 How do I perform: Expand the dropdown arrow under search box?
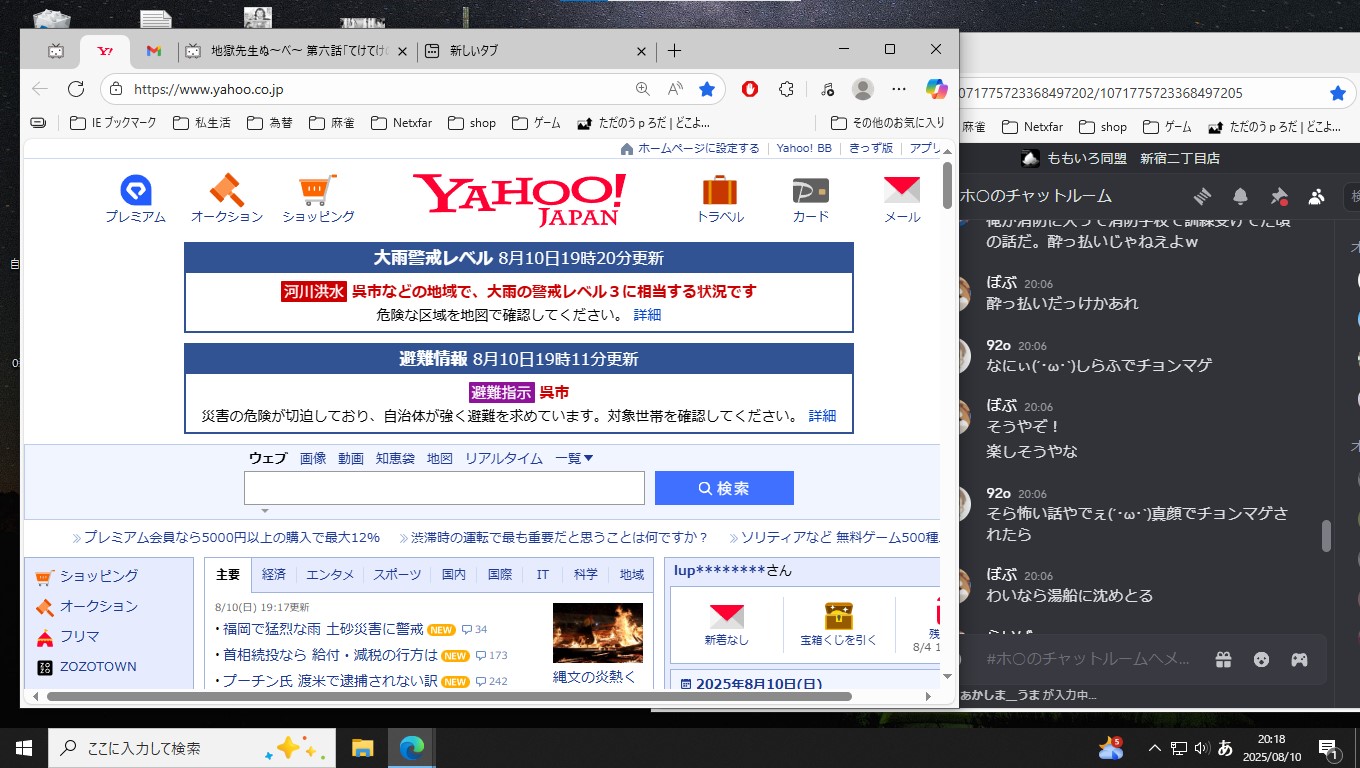coord(265,511)
